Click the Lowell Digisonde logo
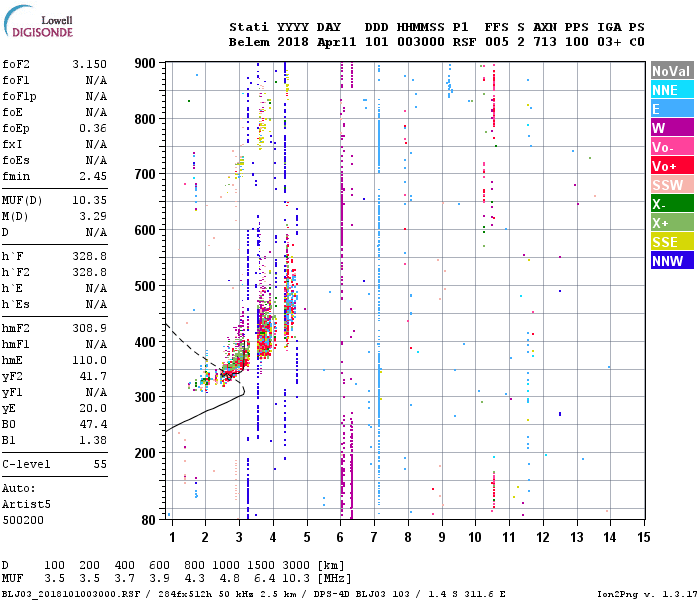The width and height of the screenshot is (700, 600). pos(38,21)
